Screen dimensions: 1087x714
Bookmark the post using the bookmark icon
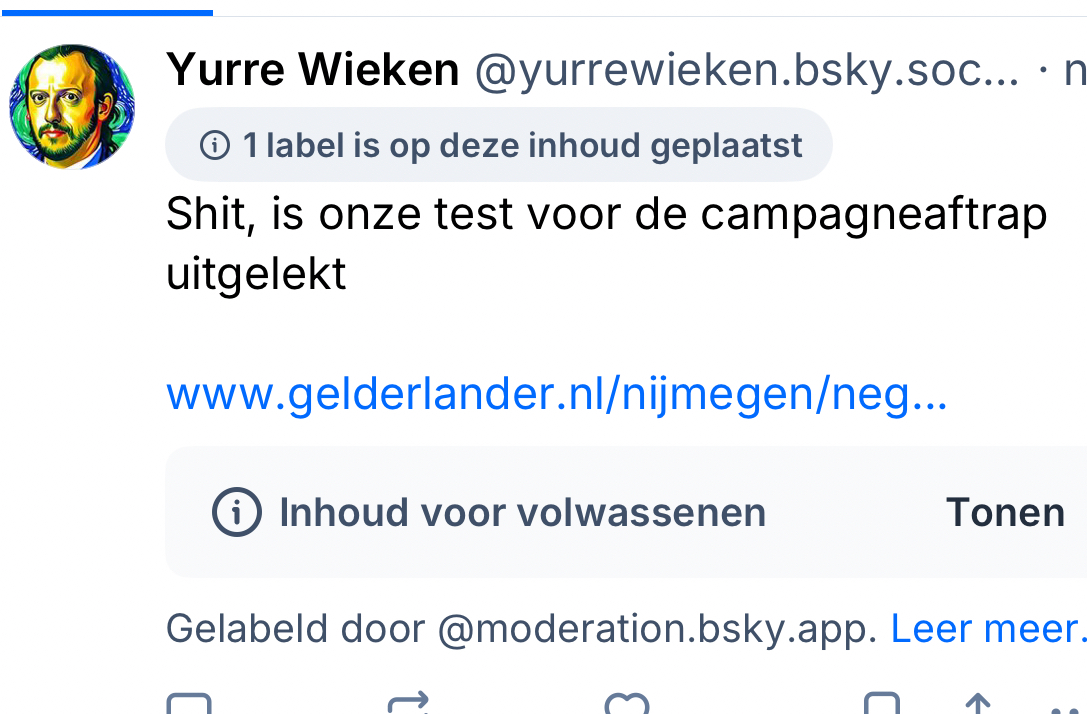tap(882, 704)
